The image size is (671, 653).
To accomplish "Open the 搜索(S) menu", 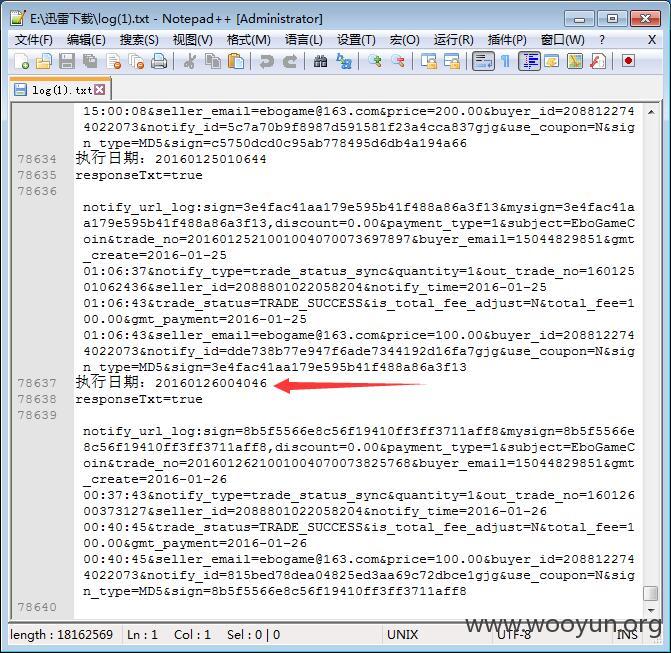I will (139, 40).
